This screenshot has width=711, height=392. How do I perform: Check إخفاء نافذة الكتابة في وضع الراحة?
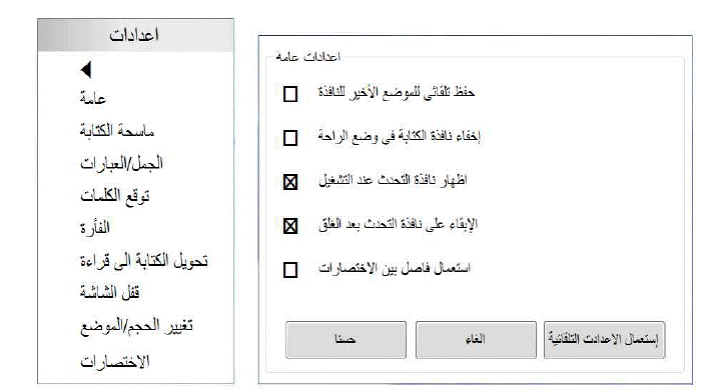tap(290, 138)
